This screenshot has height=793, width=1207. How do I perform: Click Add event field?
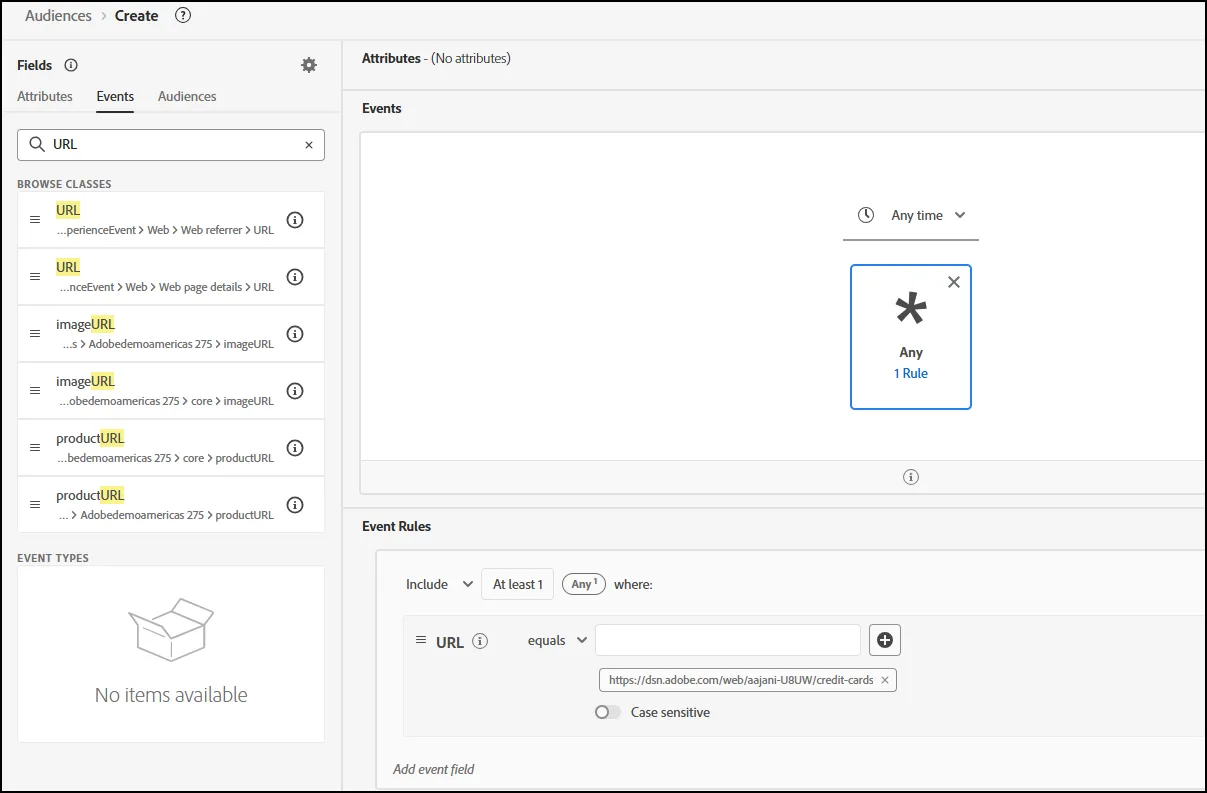point(434,769)
